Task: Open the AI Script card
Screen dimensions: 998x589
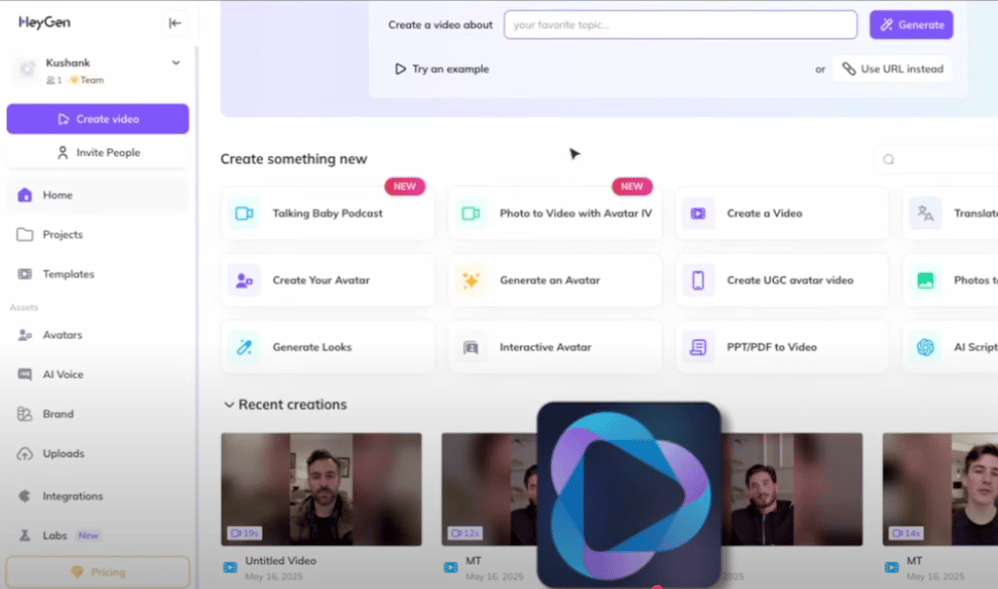Action: (x=950, y=347)
